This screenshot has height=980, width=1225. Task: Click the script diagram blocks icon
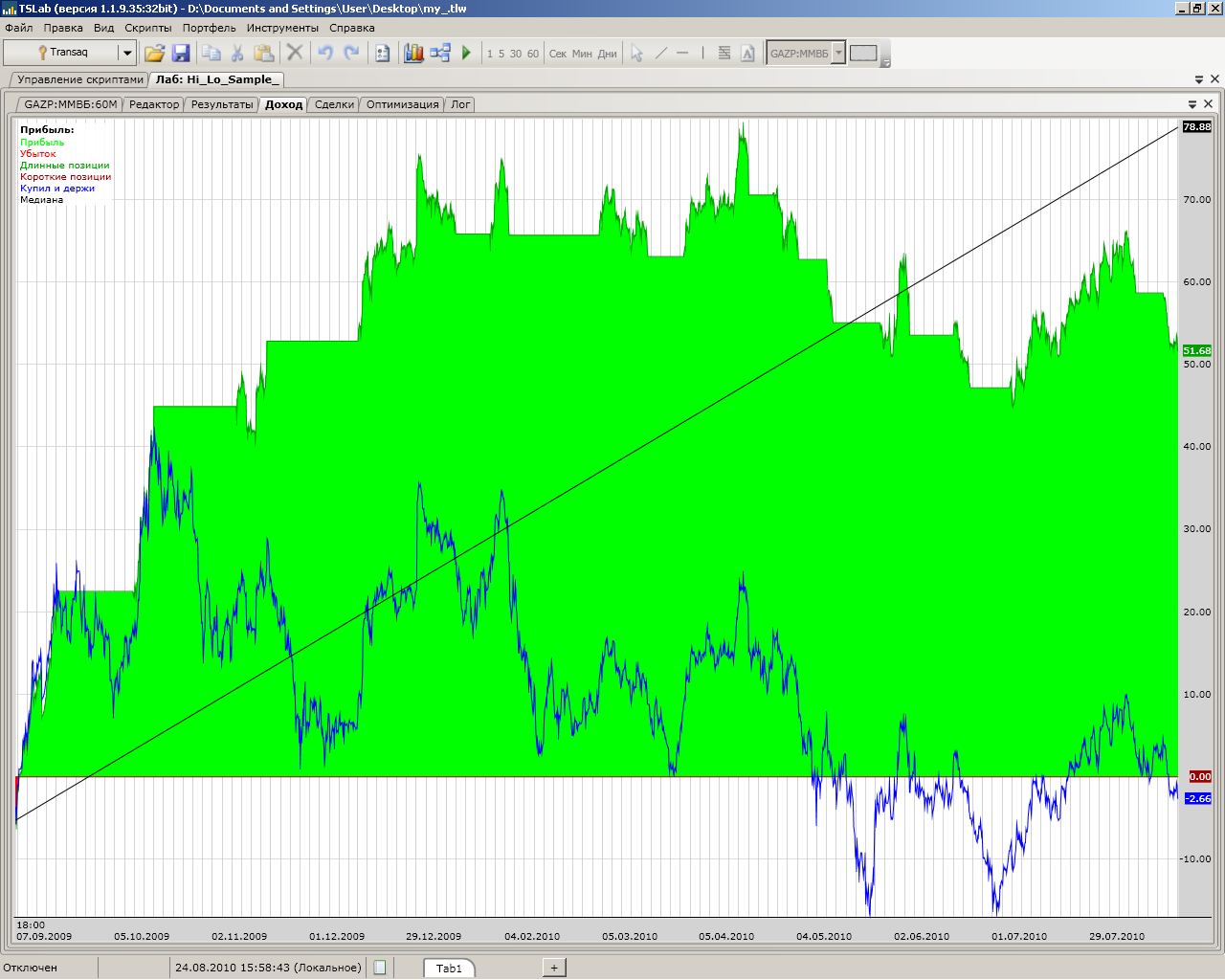[440, 53]
